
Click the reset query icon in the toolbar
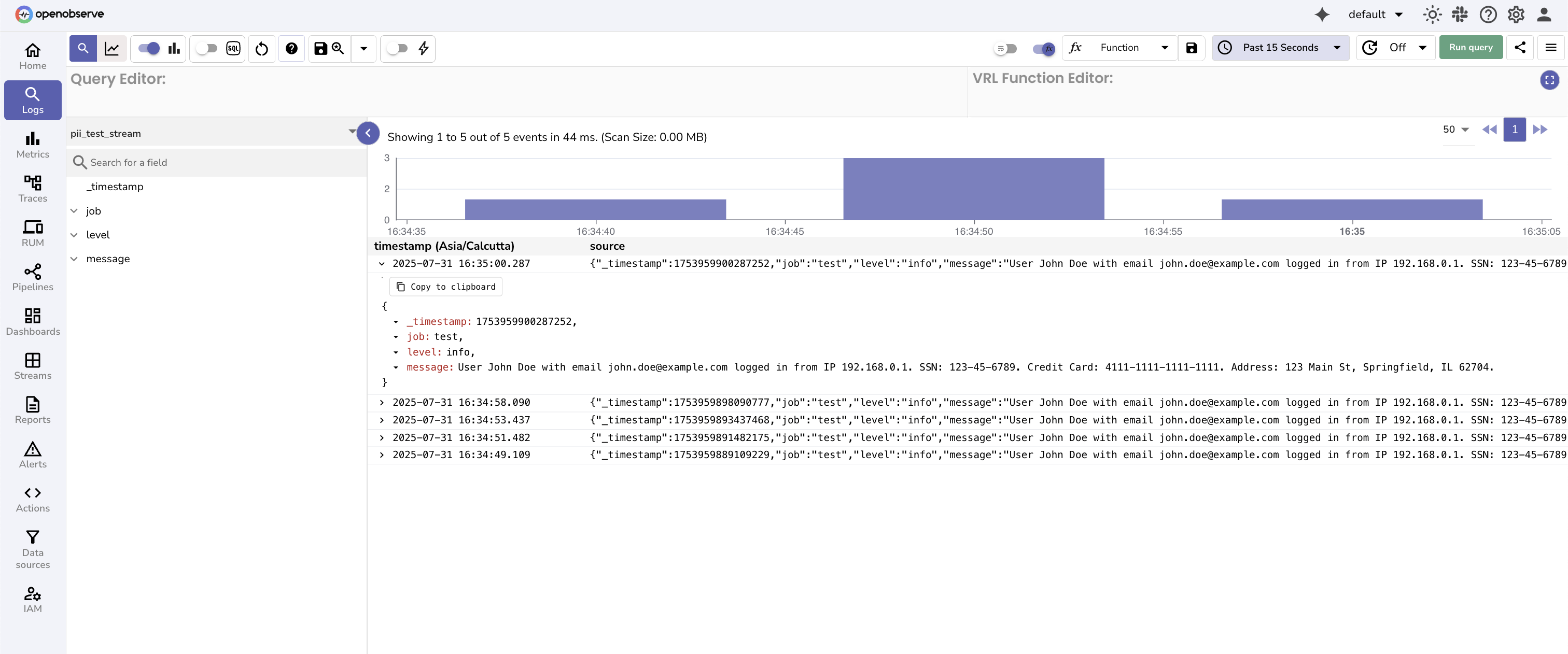(x=262, y=49)
